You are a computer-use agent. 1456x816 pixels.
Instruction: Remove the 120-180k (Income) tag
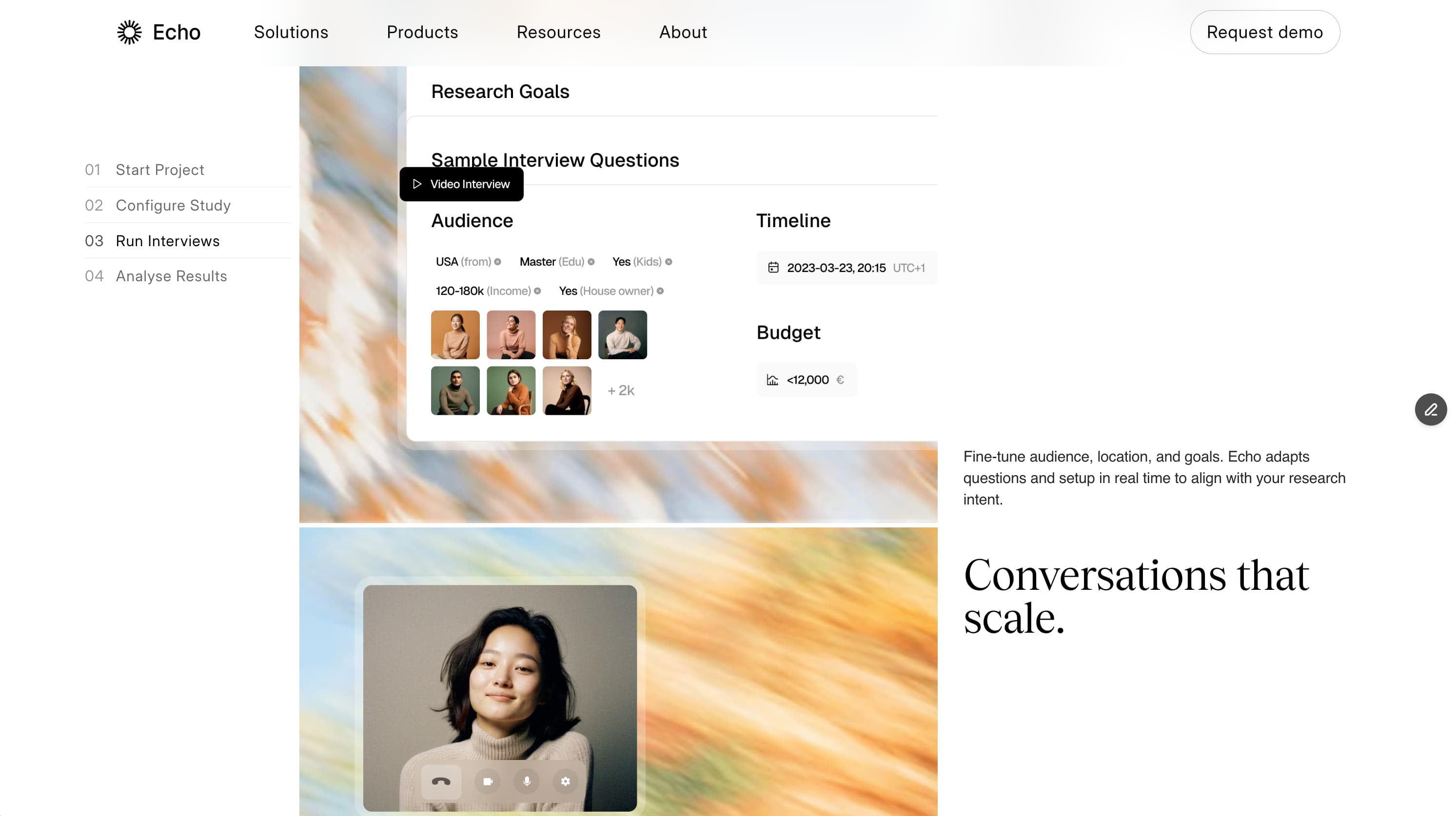point(537,291)
